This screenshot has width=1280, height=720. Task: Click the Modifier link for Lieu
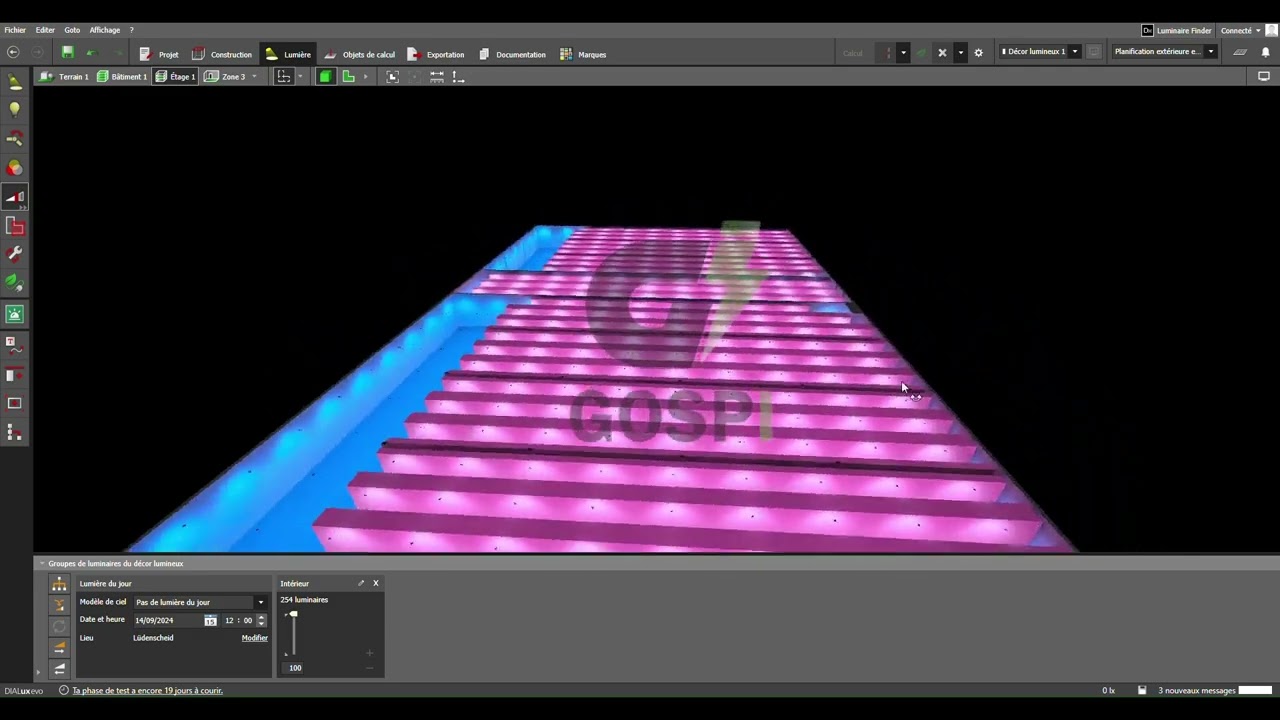(255, 638)
